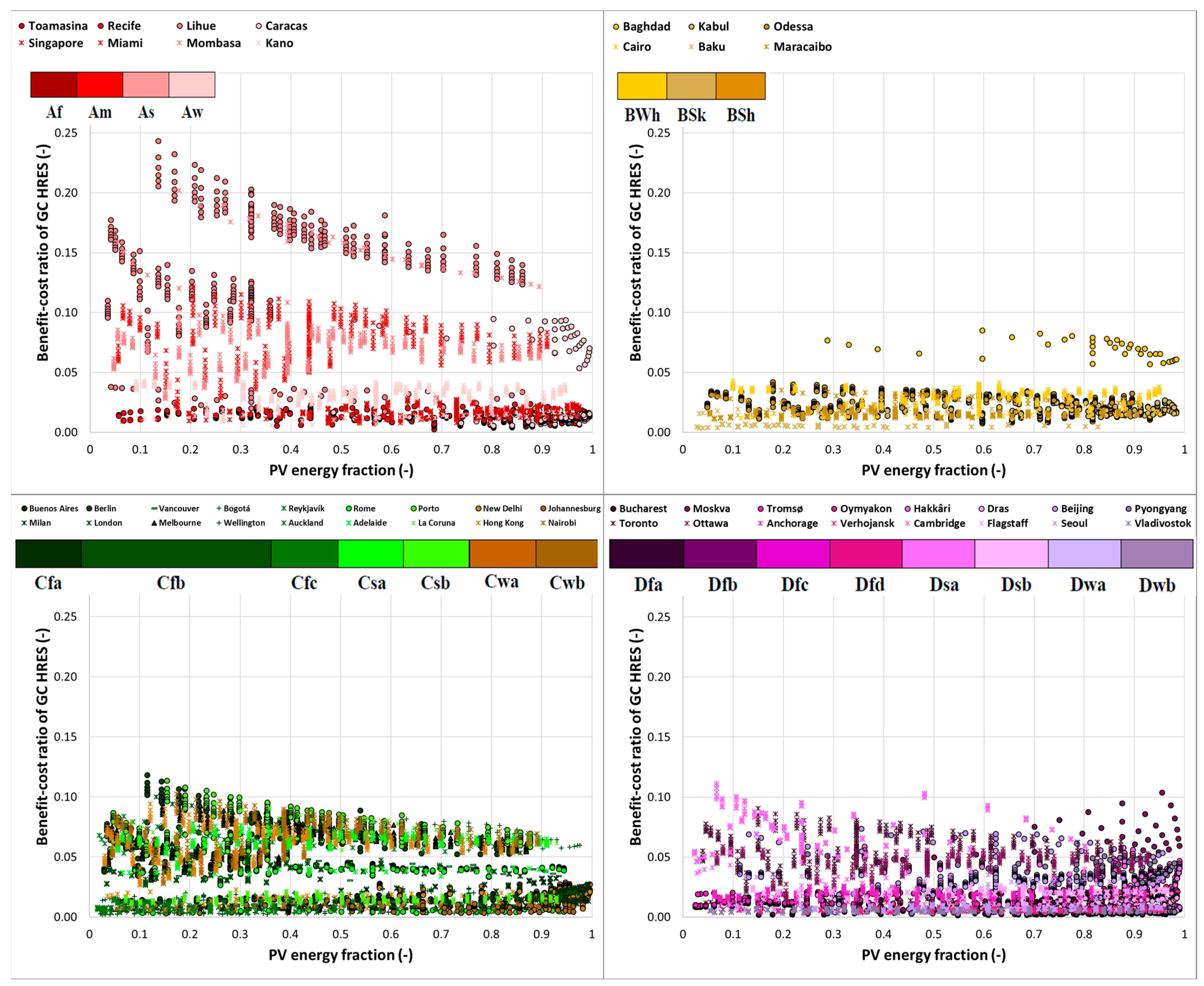The height and width of the screenshot is (986, 1204).
Task: Click the Oymyakon legend entry text
Action: pyautogui.click(x=865, y=509)
